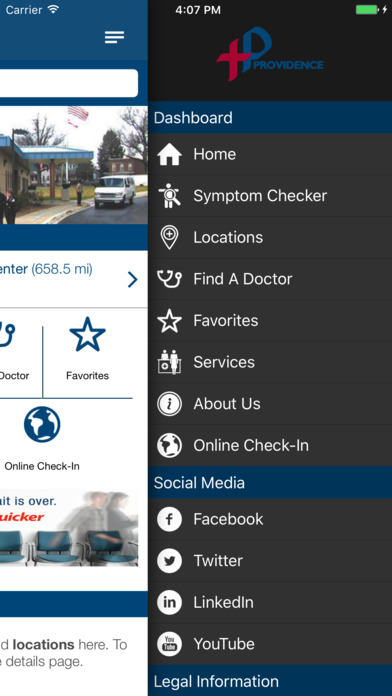Click the search input field
The height and width of the screenshot is (696, 392).
click(x=69, y=83)
